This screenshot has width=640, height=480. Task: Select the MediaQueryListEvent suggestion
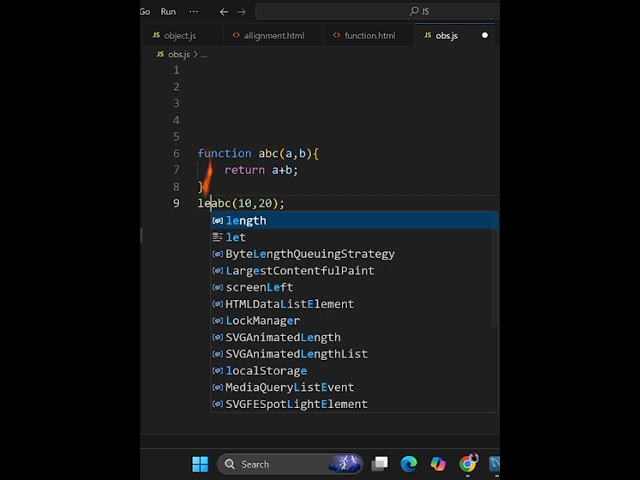coord(354,387)
